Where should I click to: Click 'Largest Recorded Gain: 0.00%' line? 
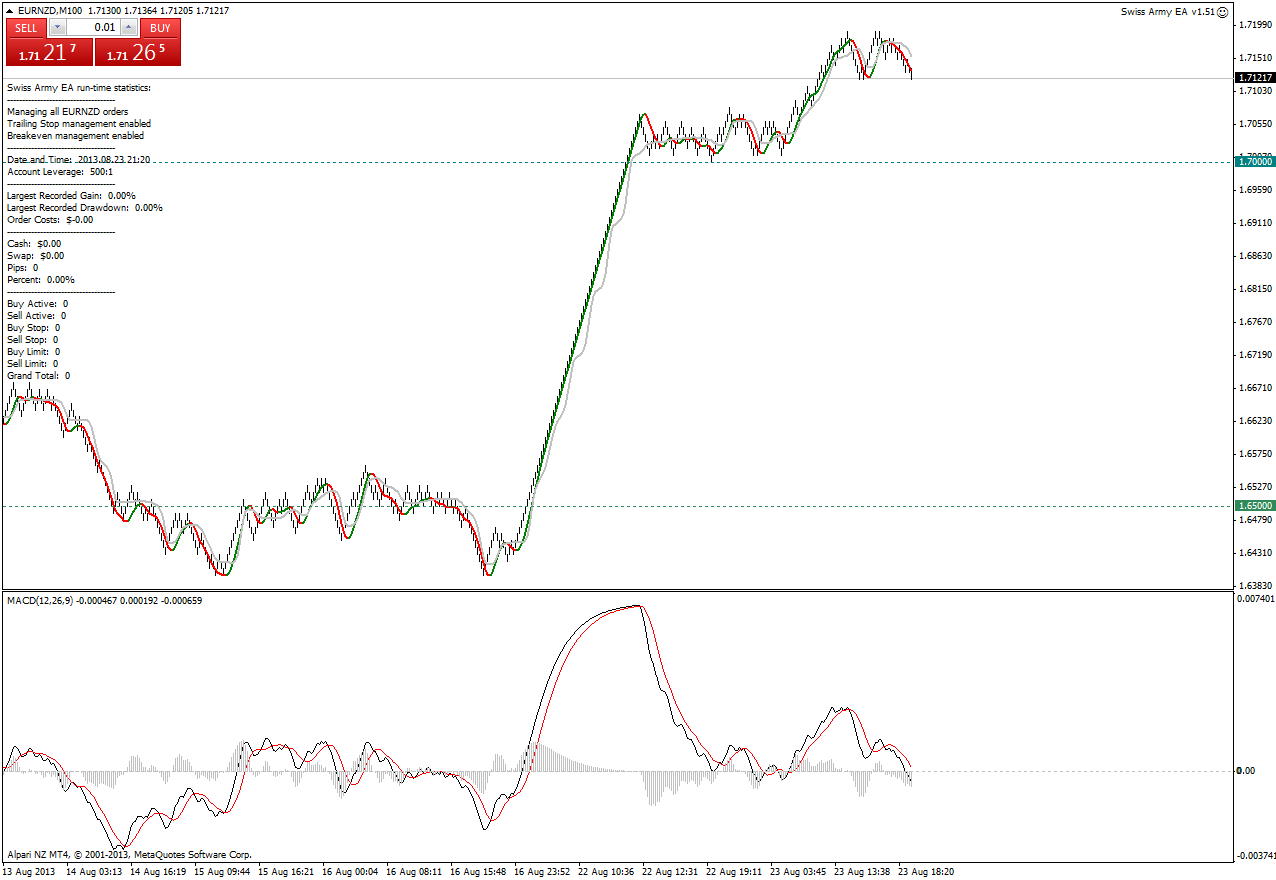pos(71,196)
